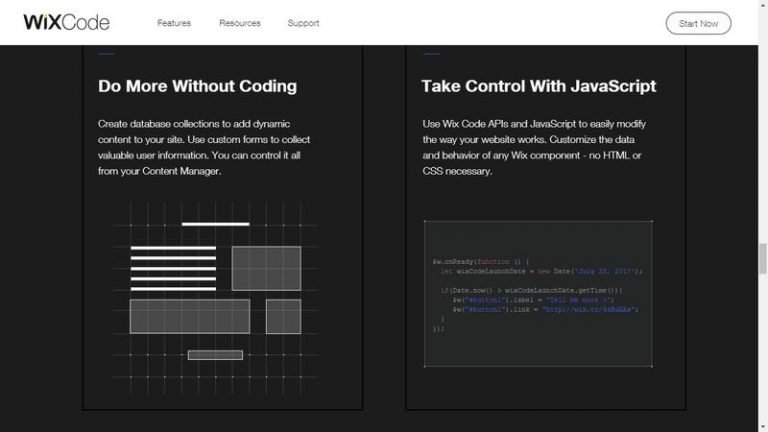
Task: Click the Start Now button
Action: point(698,23)
